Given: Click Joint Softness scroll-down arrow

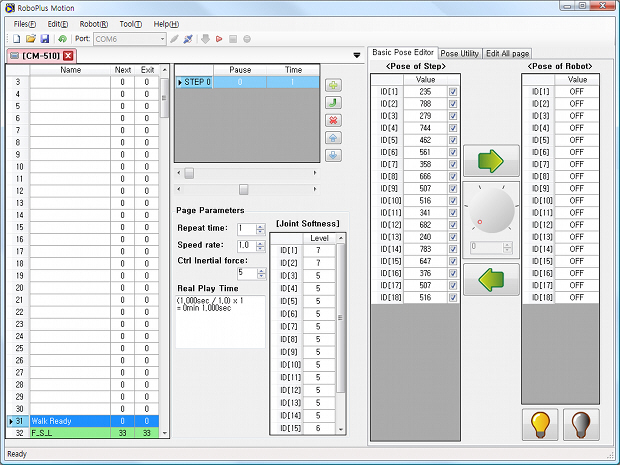Looking at the screenshot, I should click(341, 430).
